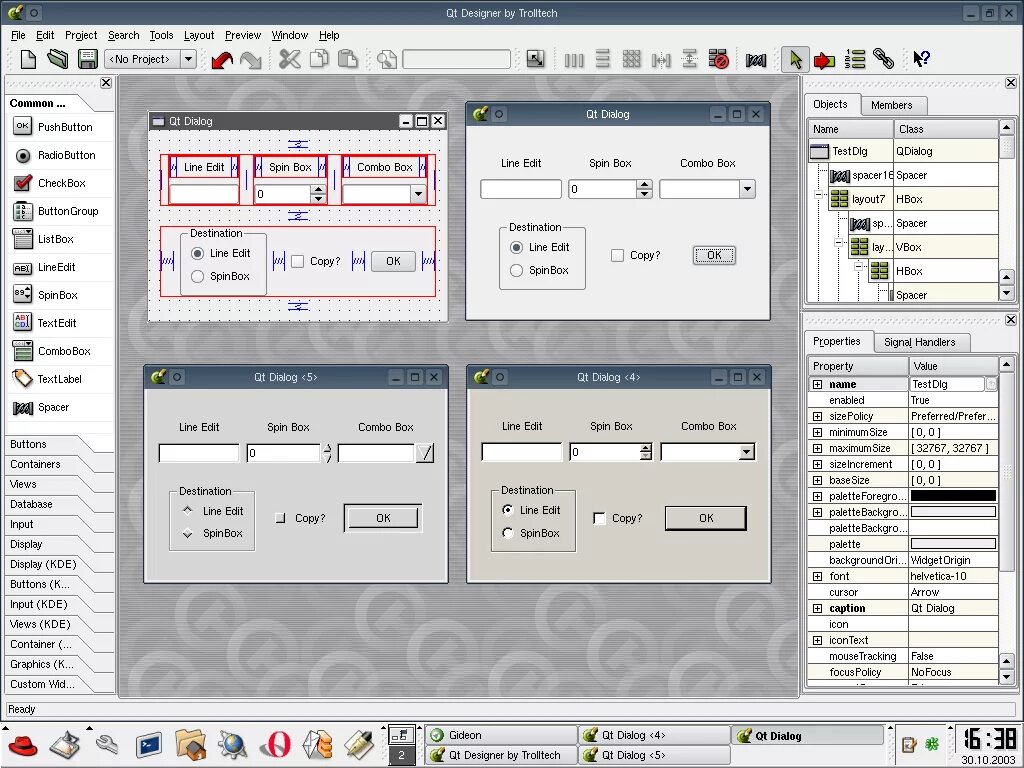
Task: Select SpinBox radio in Qt Dialog <4>
Action: tap(508, 534)
